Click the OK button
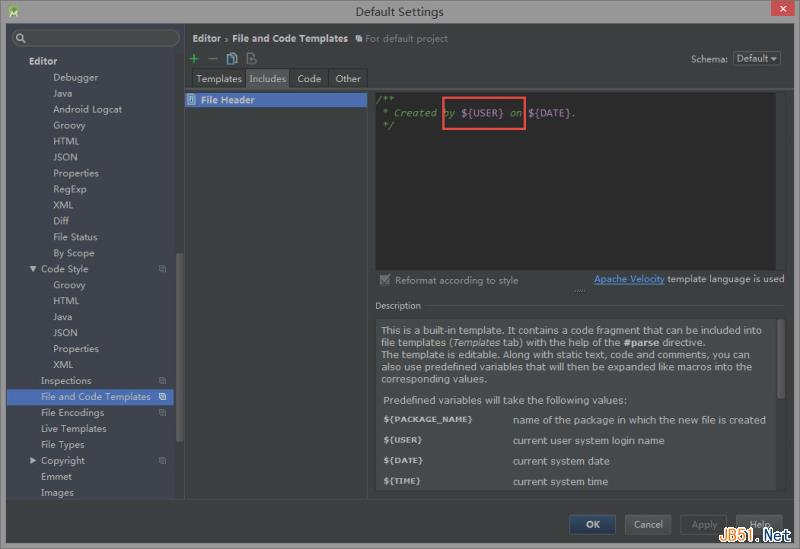The image size is (800, 549). tap(592, 525)
